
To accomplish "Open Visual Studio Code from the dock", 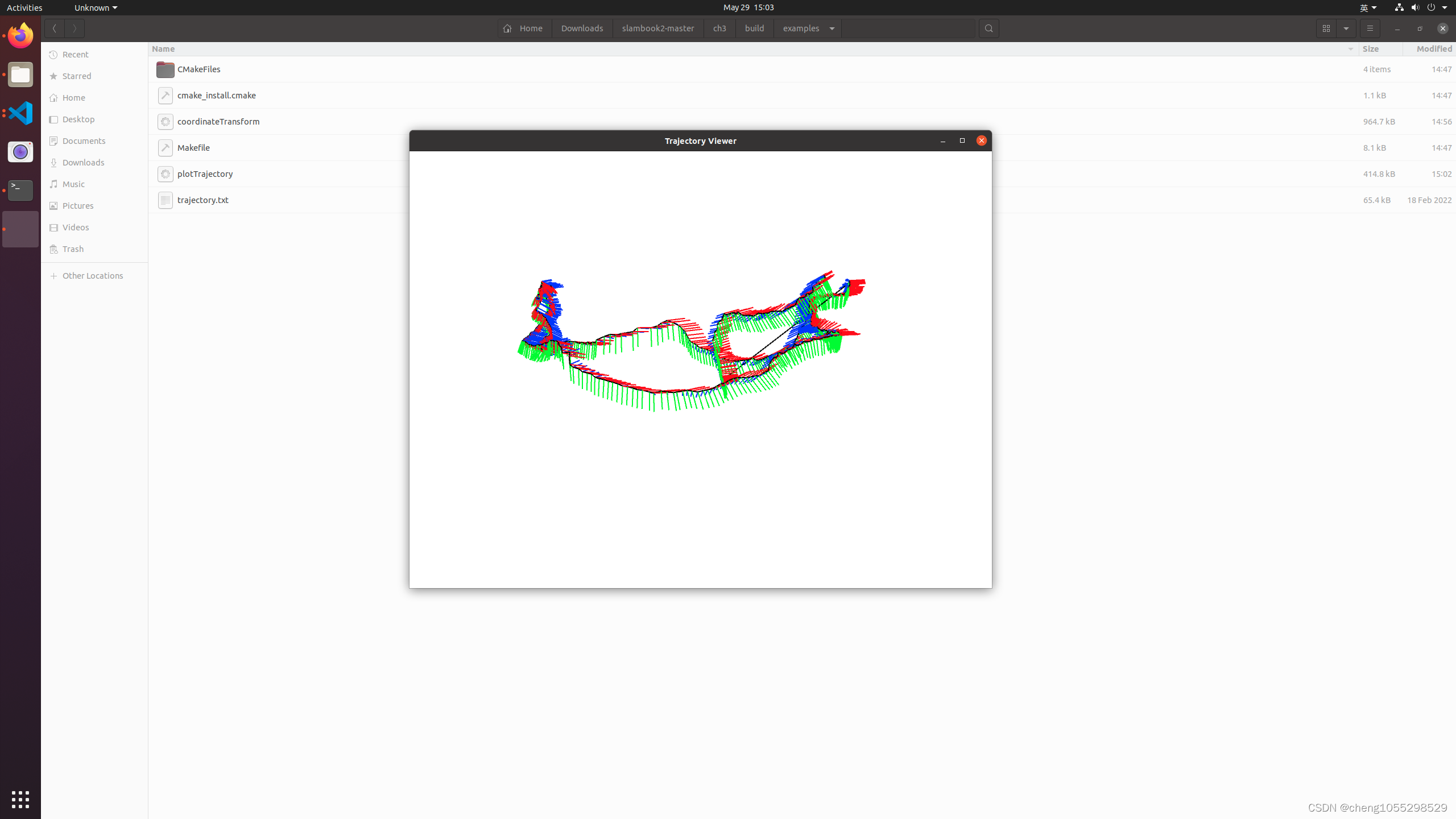I will tap(20, 113).
